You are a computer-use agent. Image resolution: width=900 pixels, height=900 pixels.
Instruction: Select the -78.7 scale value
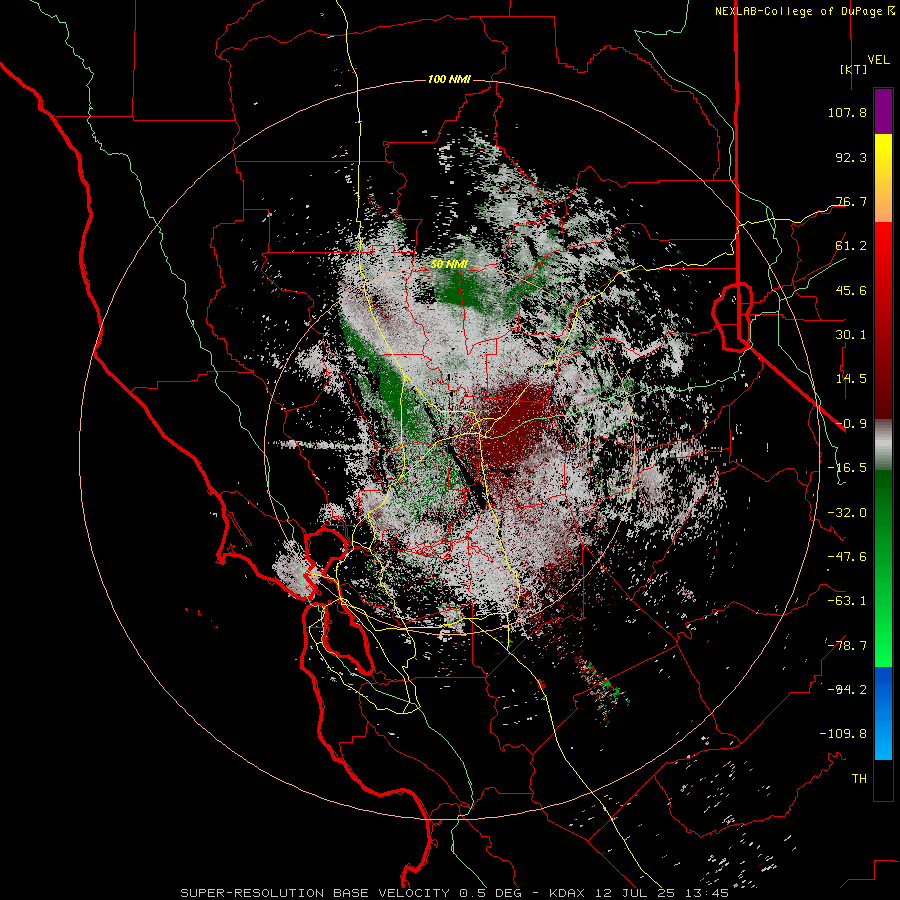tap(847, 646)
